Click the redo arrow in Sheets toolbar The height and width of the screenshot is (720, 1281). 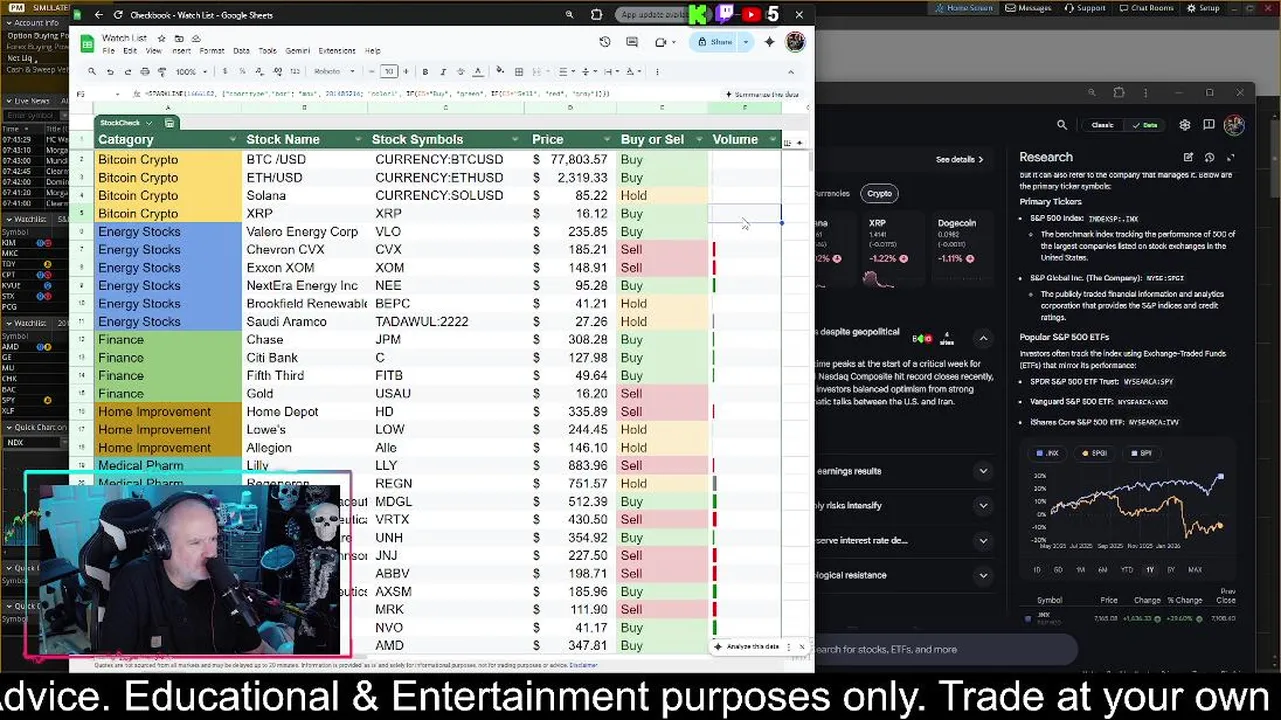(x=128, y=72)
